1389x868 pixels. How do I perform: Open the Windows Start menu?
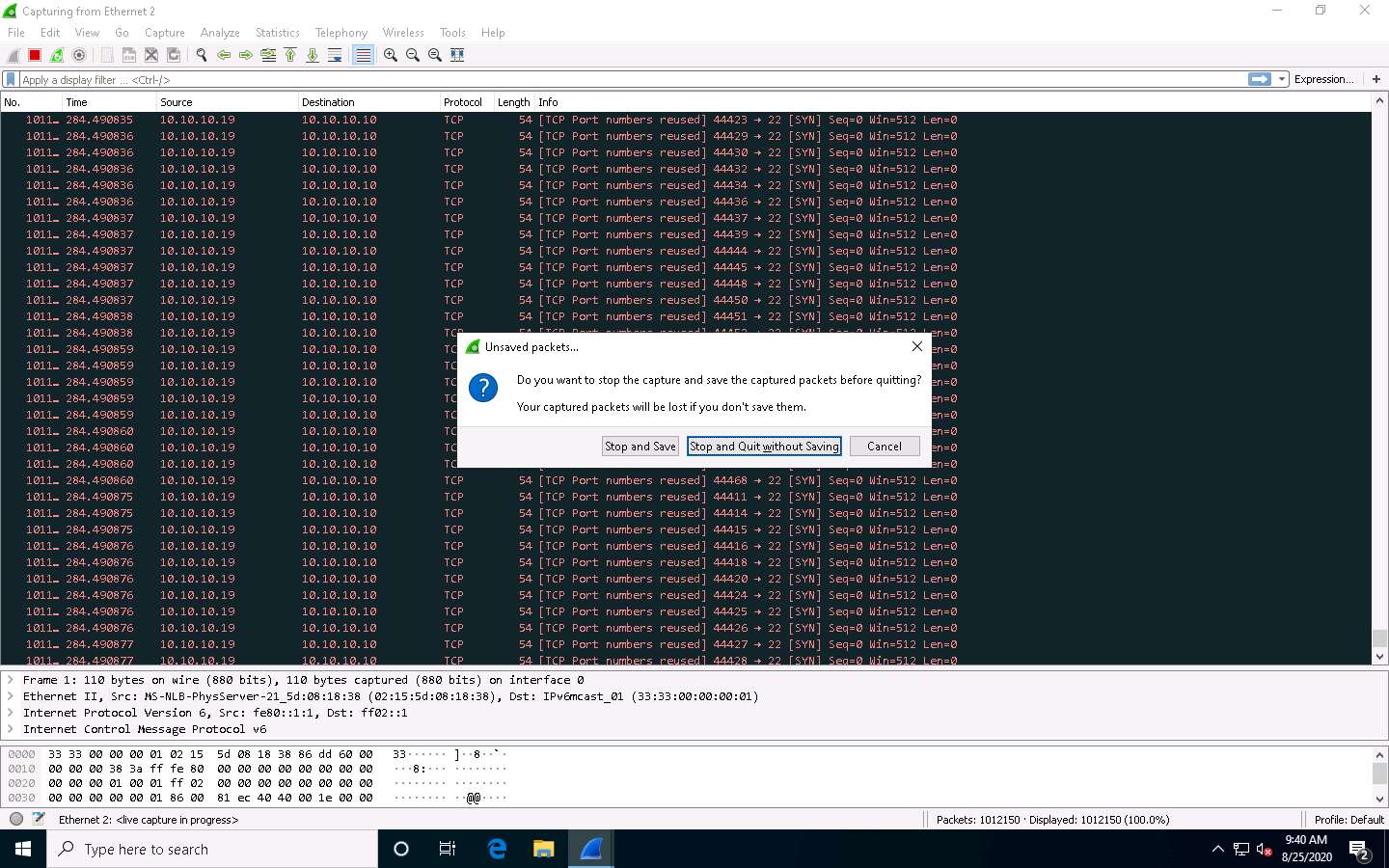pos(23,849)
